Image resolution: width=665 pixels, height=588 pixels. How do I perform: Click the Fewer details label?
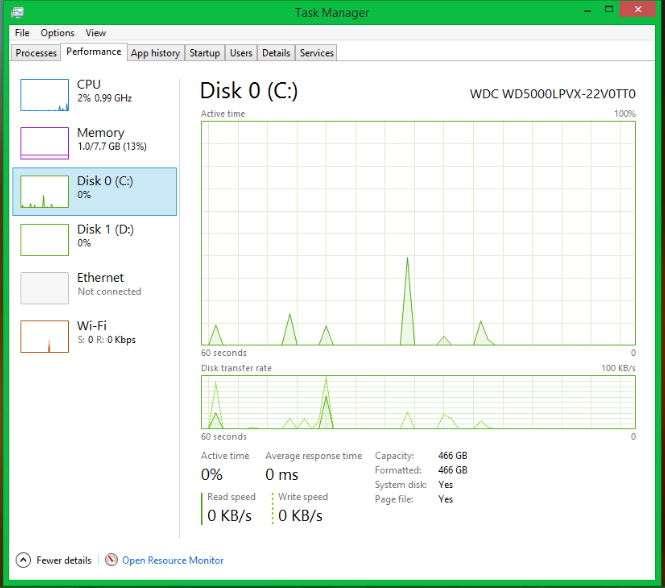click(64, 560)
